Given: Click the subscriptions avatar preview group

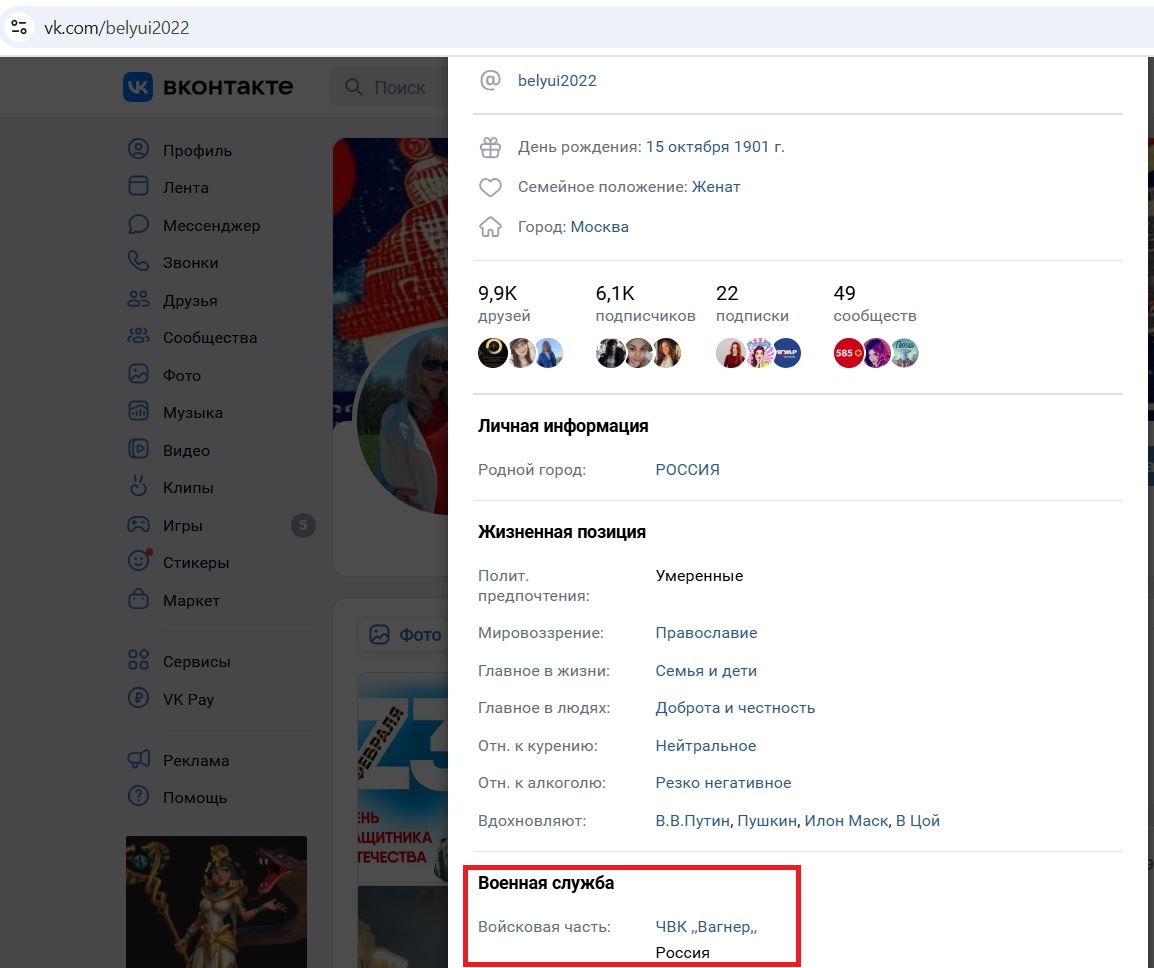Looking at the screenshot, I should click(x=759, y=353).
